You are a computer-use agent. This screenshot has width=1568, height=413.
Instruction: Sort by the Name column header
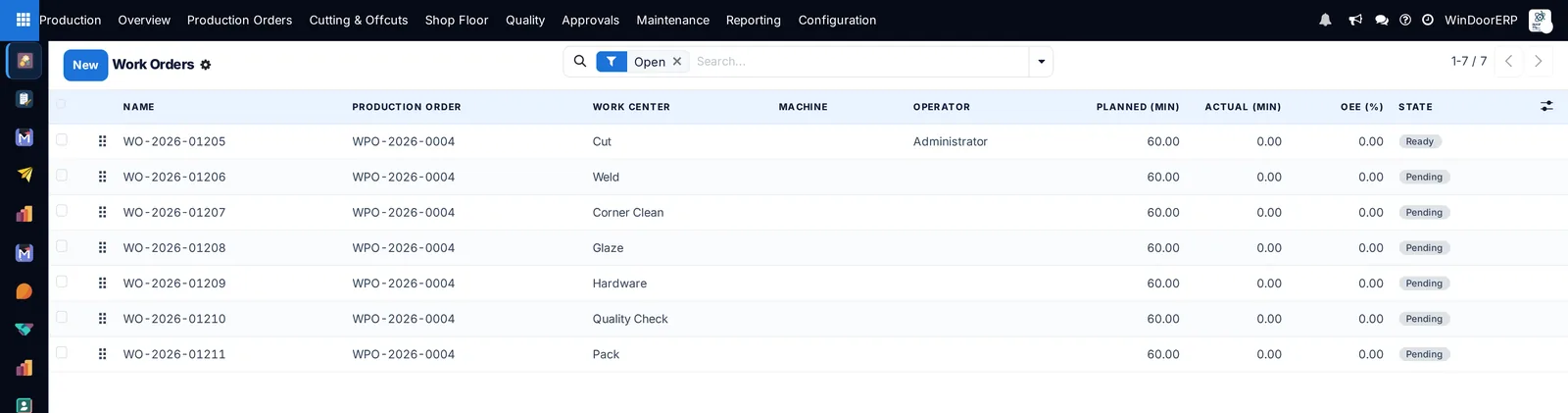138,106
